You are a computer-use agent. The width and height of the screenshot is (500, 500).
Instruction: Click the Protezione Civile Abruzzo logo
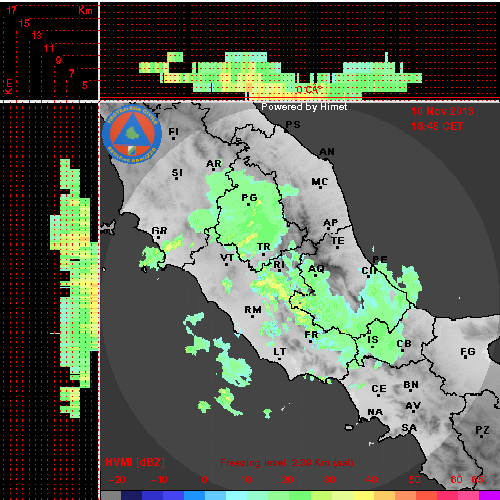132,134
